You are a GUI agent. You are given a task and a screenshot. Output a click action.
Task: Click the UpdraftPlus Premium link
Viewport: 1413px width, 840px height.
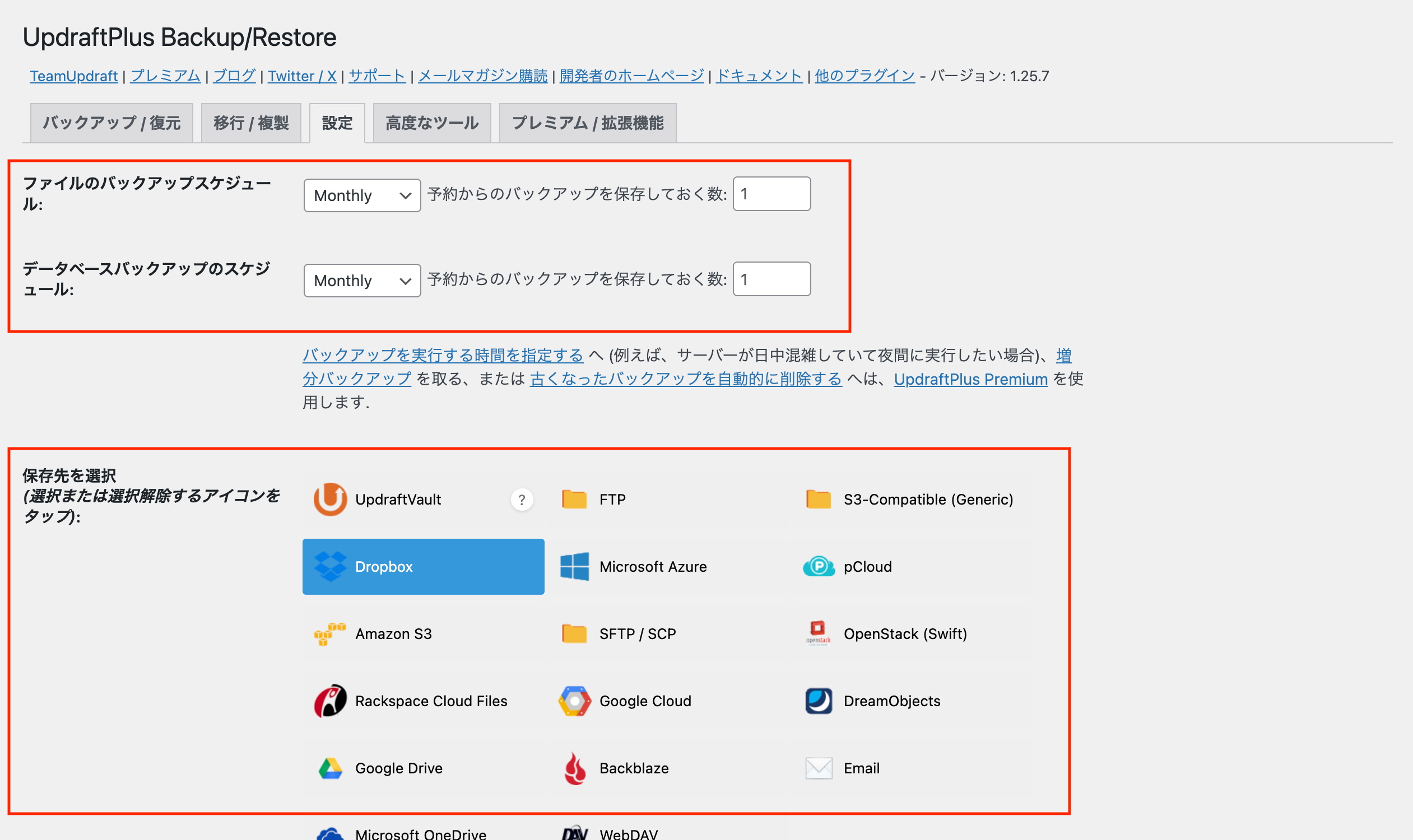(x=970, y=379)
